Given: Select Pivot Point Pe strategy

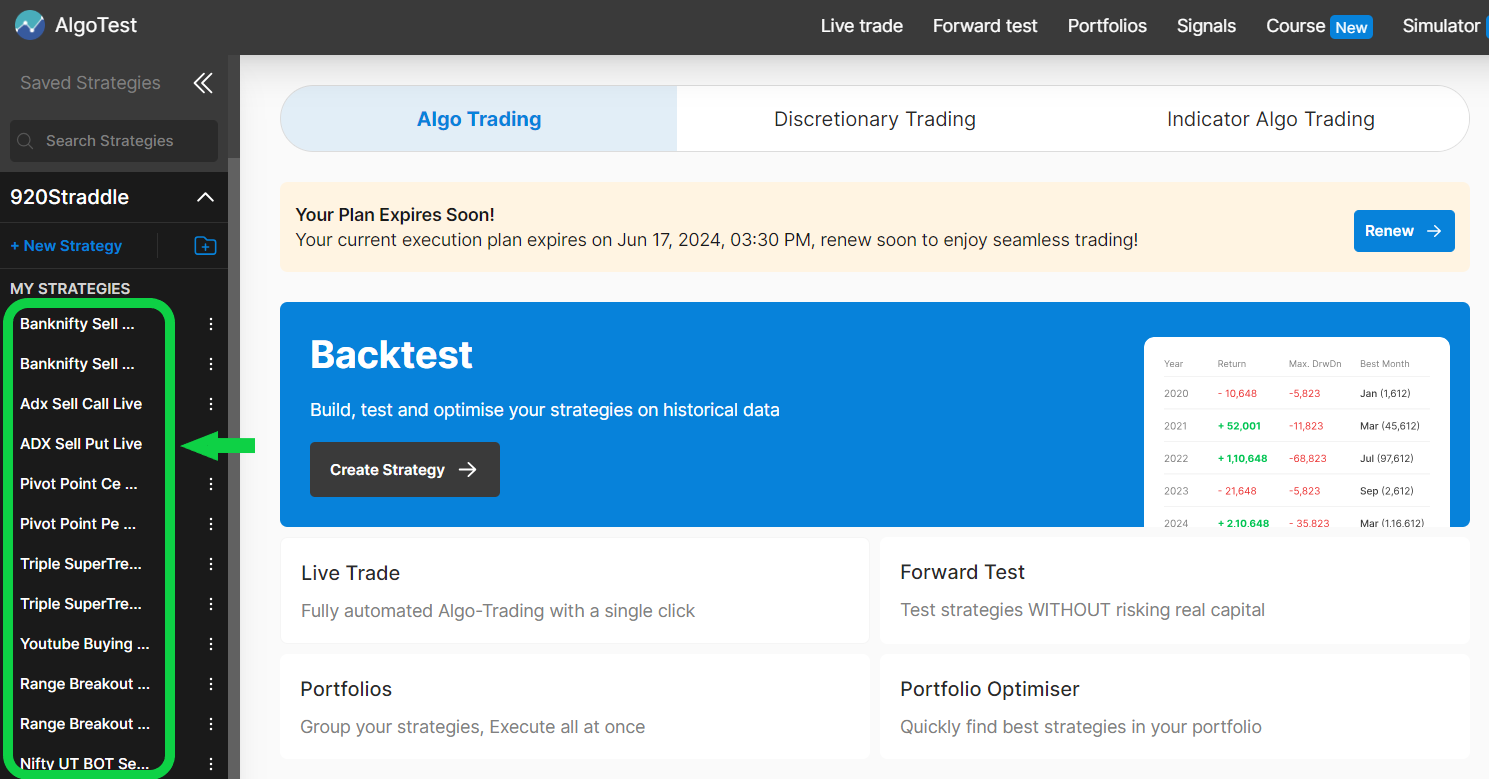Looking at the screenshot, I should pos(78,524).
